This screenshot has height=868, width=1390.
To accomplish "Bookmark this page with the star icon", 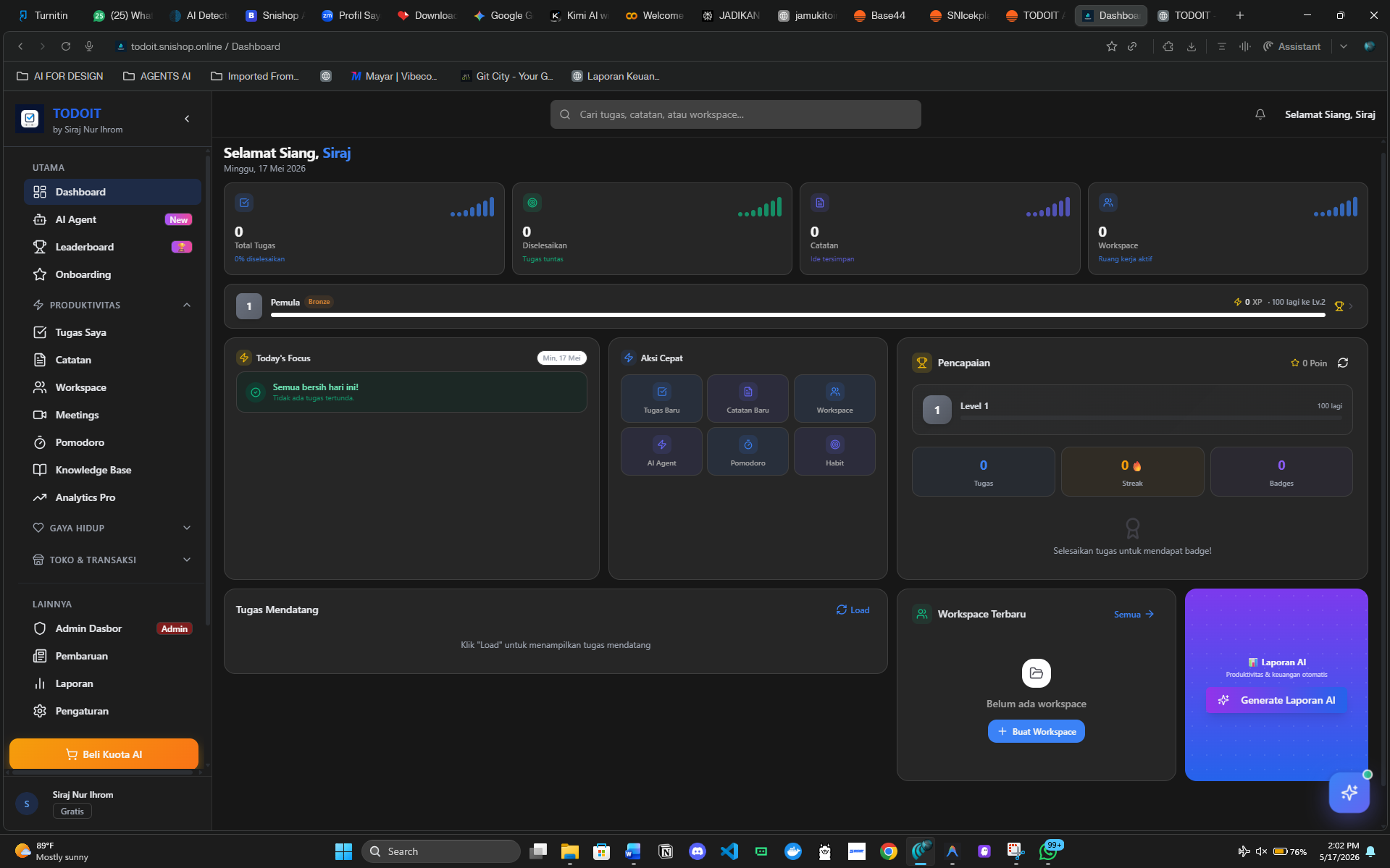I will coord(1112,46).
